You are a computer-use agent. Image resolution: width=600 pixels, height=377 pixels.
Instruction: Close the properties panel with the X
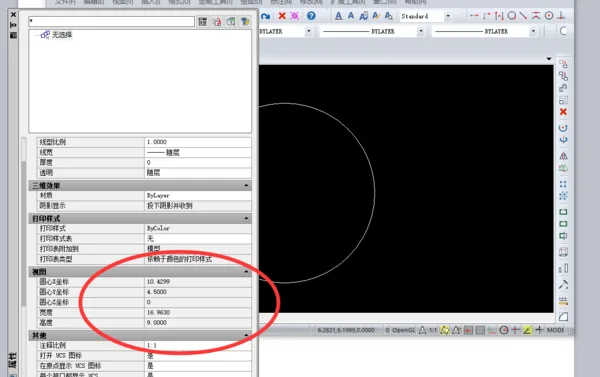pyautogui.click(x=13, y=15)
